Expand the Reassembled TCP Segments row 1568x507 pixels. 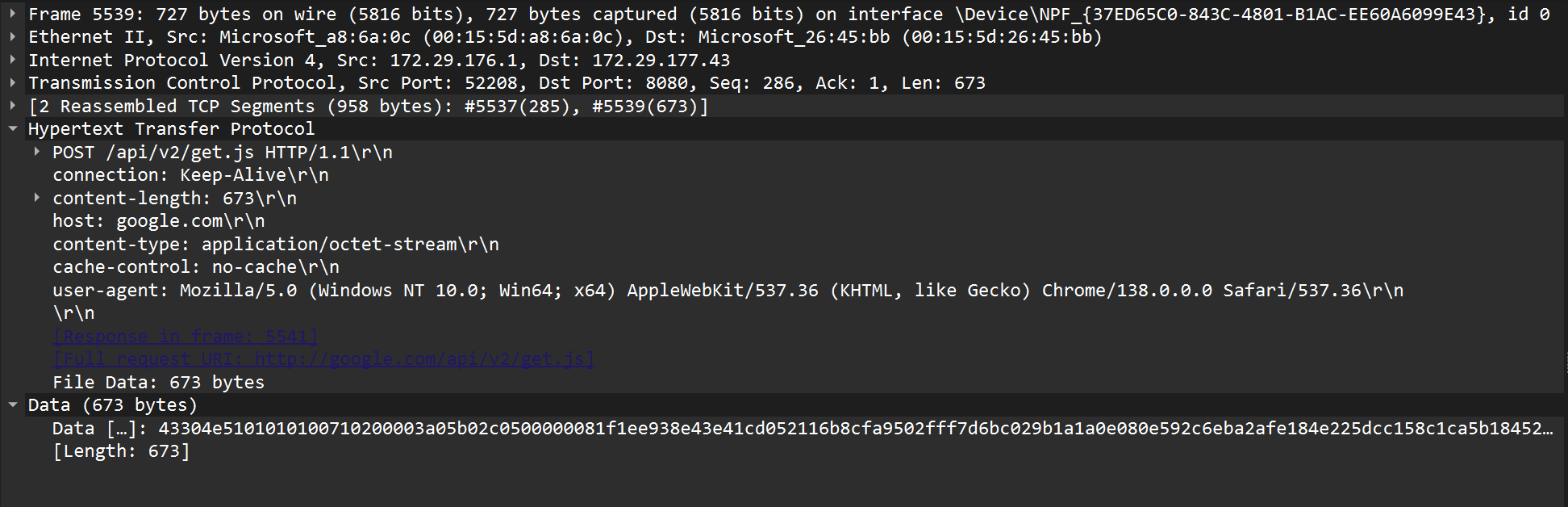click(13, 106)
